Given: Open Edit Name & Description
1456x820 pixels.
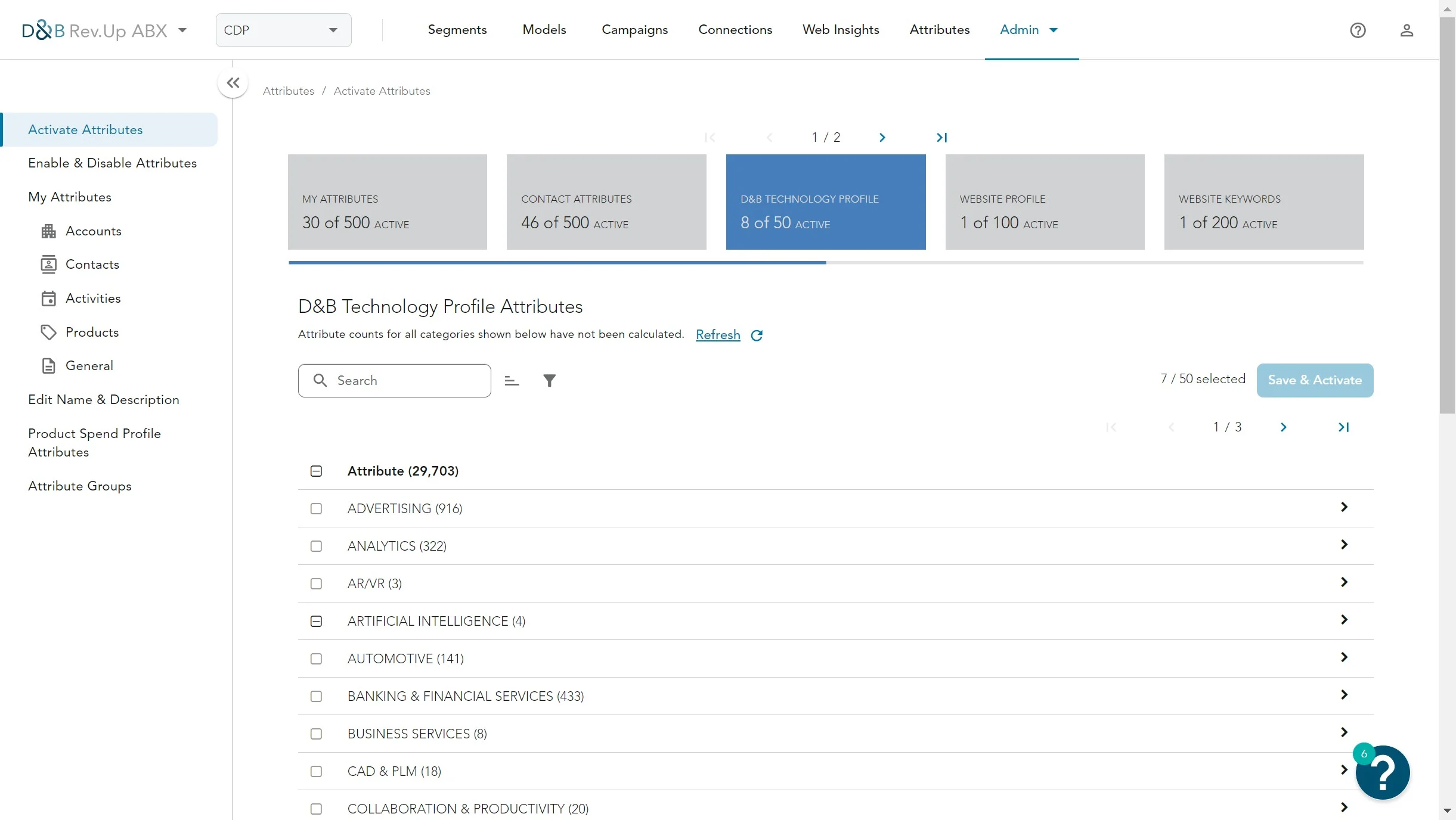Looking at the screenshot, I should (x=104, y=400).
